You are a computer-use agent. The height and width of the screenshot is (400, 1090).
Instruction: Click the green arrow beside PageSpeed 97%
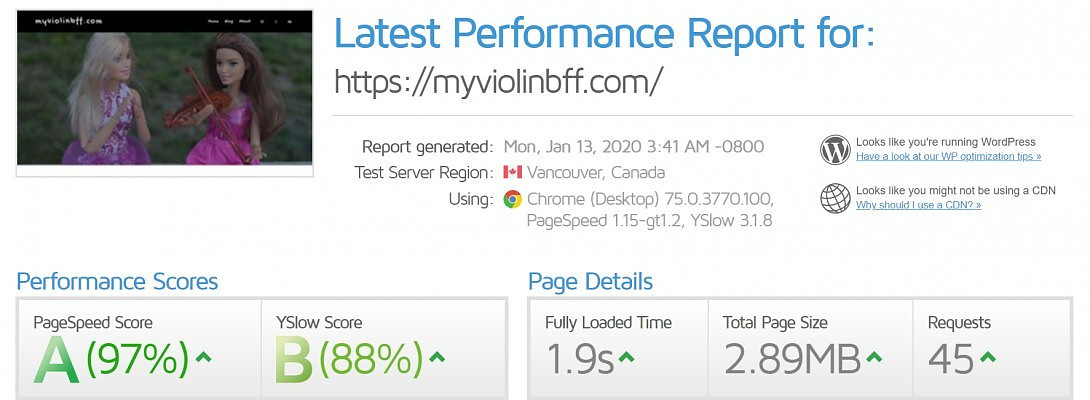click(204, 357)
